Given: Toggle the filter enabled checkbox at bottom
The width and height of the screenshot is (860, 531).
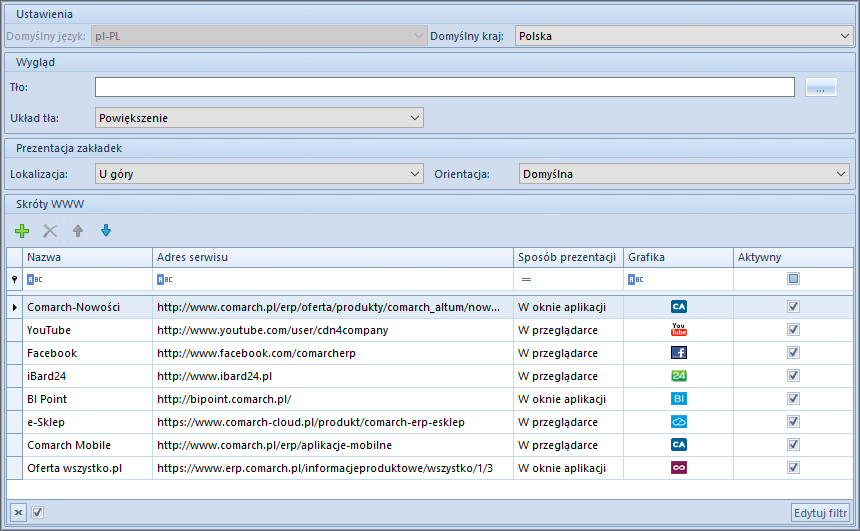Looking at the screenshot, I should [x=37, y=512].
